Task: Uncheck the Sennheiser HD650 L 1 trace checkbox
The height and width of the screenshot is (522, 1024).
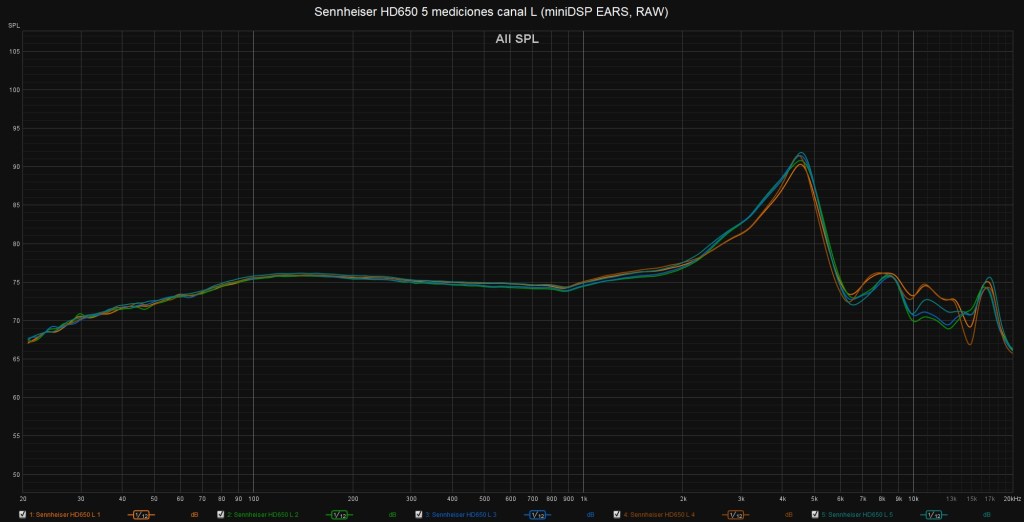Action: (22, 515)
